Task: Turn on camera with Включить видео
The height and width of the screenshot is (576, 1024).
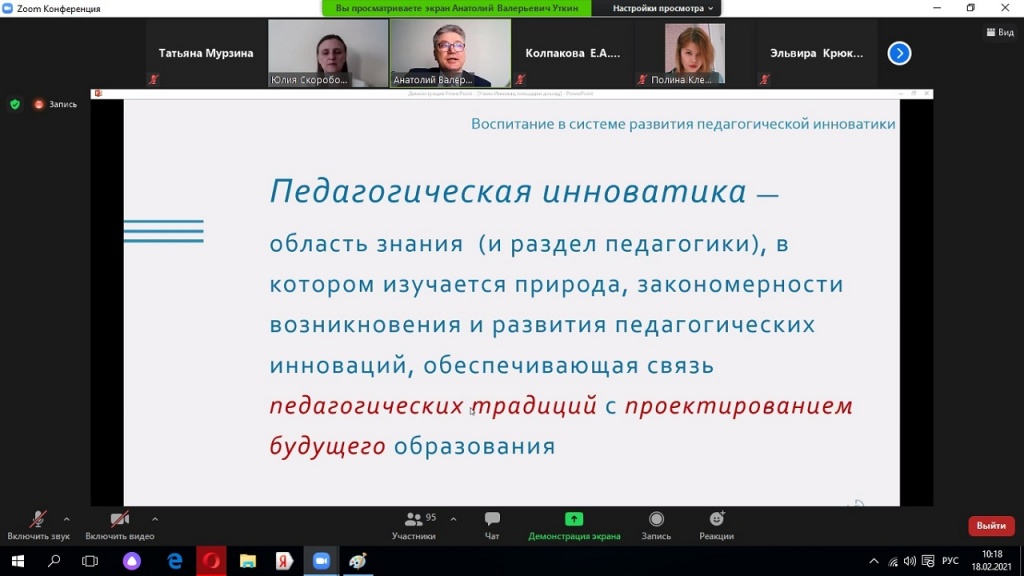Action: coord(119,520)
